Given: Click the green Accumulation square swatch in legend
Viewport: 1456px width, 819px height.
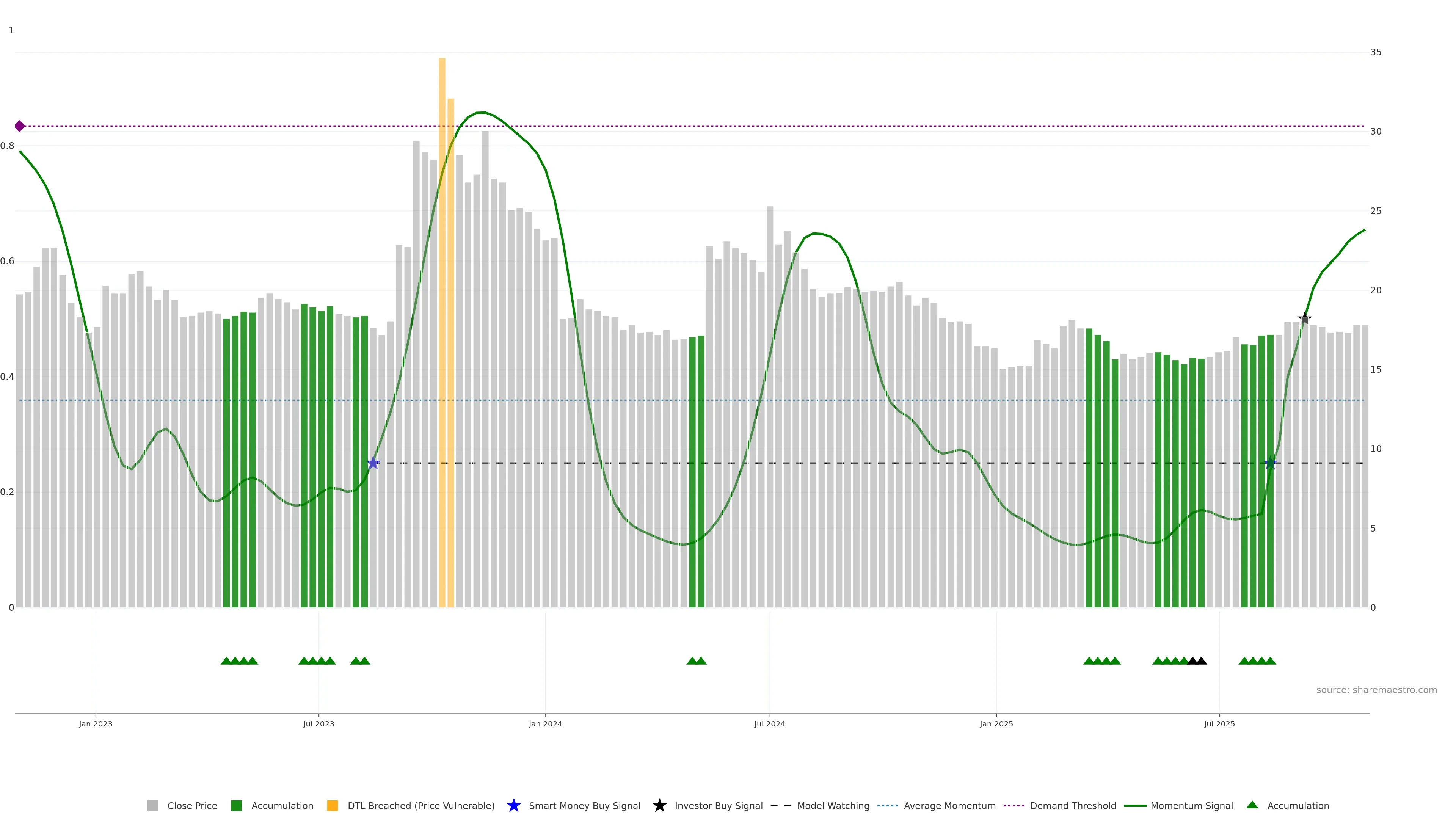Looking at the screenshot, I should coord(236,806).
